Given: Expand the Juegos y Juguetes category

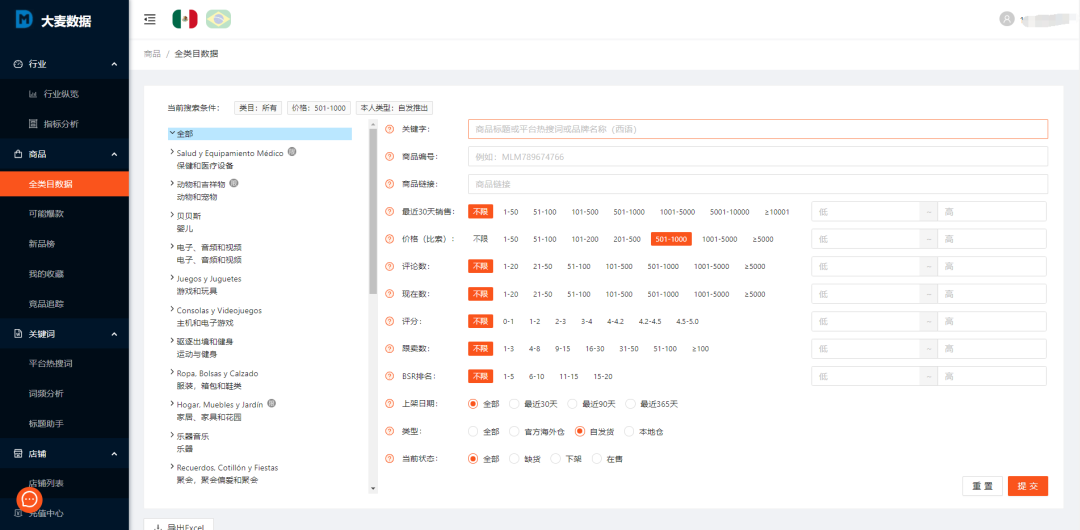Looking at the screenshot, I should pyautogui.click(x=173, y=279).
